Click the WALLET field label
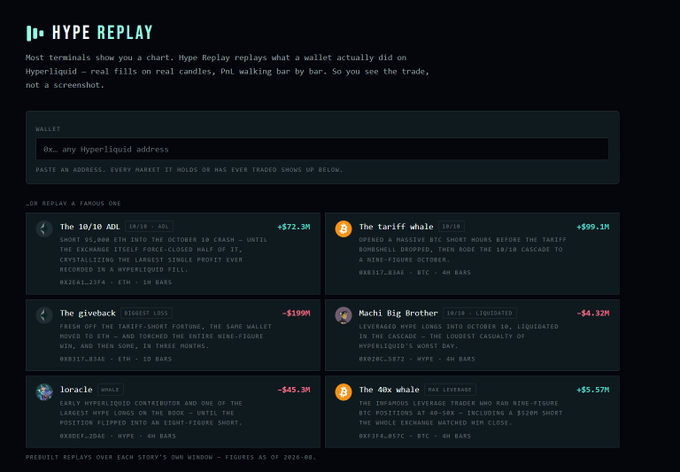This screenshot has width=680, height=472. pyautogui.click(x=48, y=129)
